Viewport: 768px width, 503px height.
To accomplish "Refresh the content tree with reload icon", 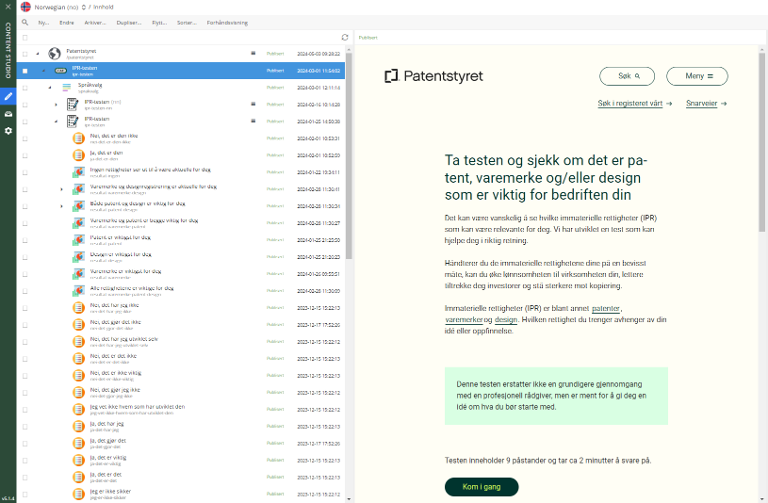I will tap(345, 37).
